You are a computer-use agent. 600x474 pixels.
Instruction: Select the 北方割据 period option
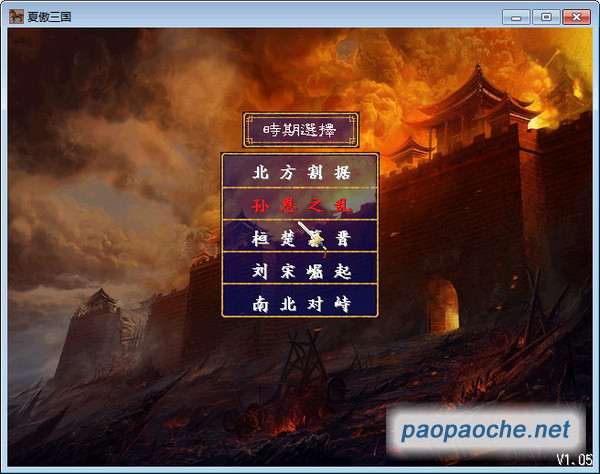tap(300, 172)
